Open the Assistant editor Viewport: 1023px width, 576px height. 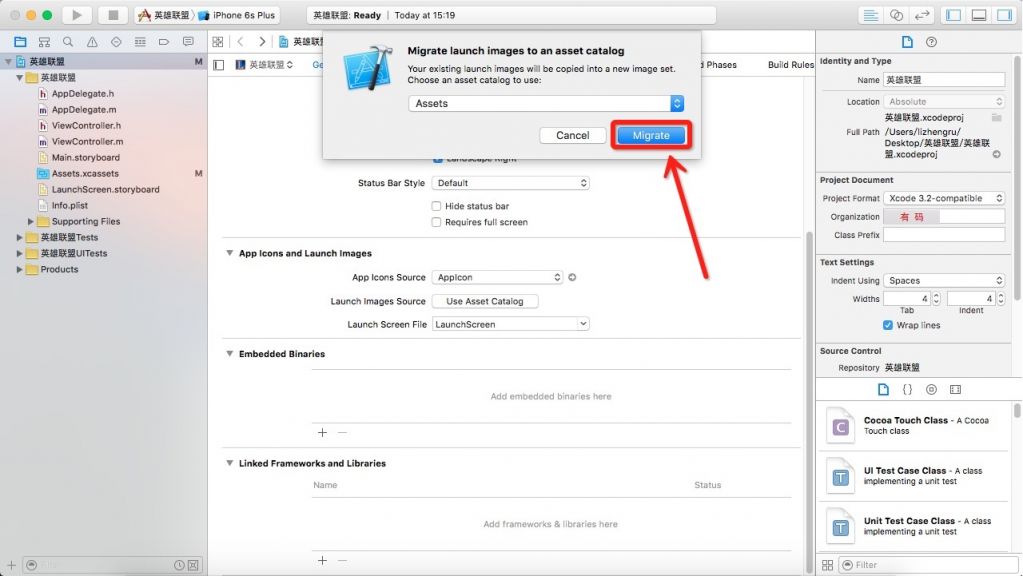(x=897, y=15)
